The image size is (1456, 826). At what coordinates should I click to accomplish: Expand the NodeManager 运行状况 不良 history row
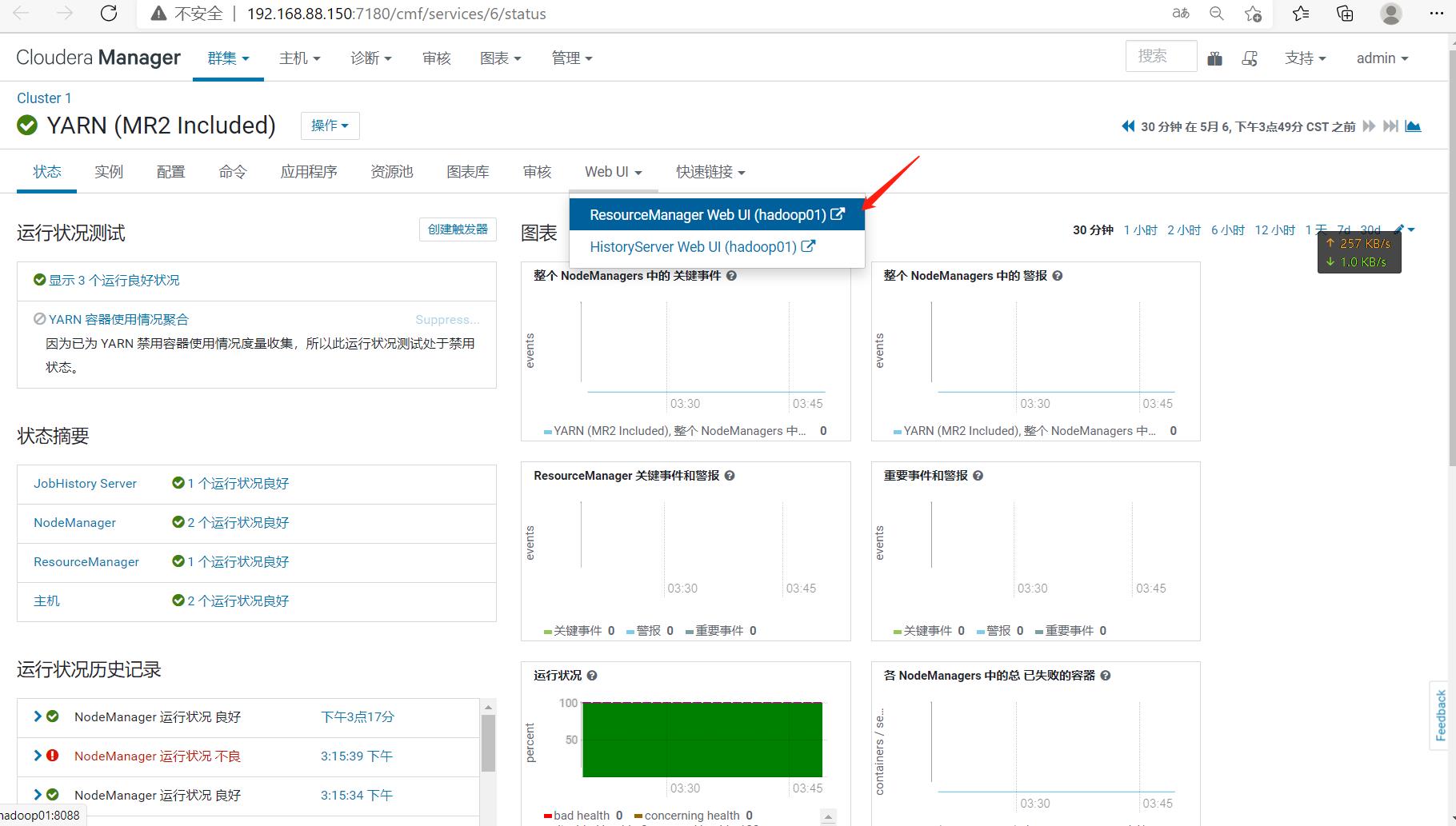tap(37, 756)
